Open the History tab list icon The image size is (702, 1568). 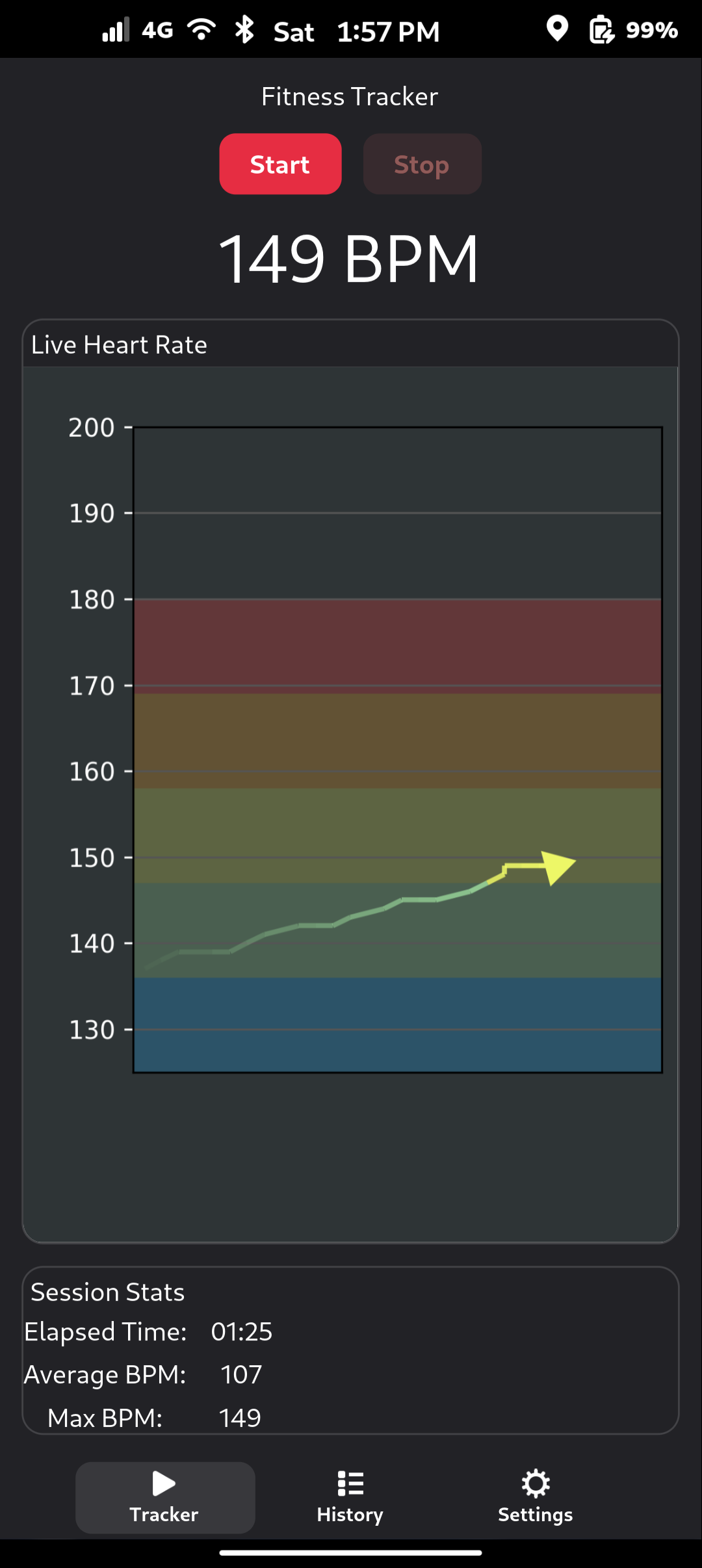[x=350, y=1483]
